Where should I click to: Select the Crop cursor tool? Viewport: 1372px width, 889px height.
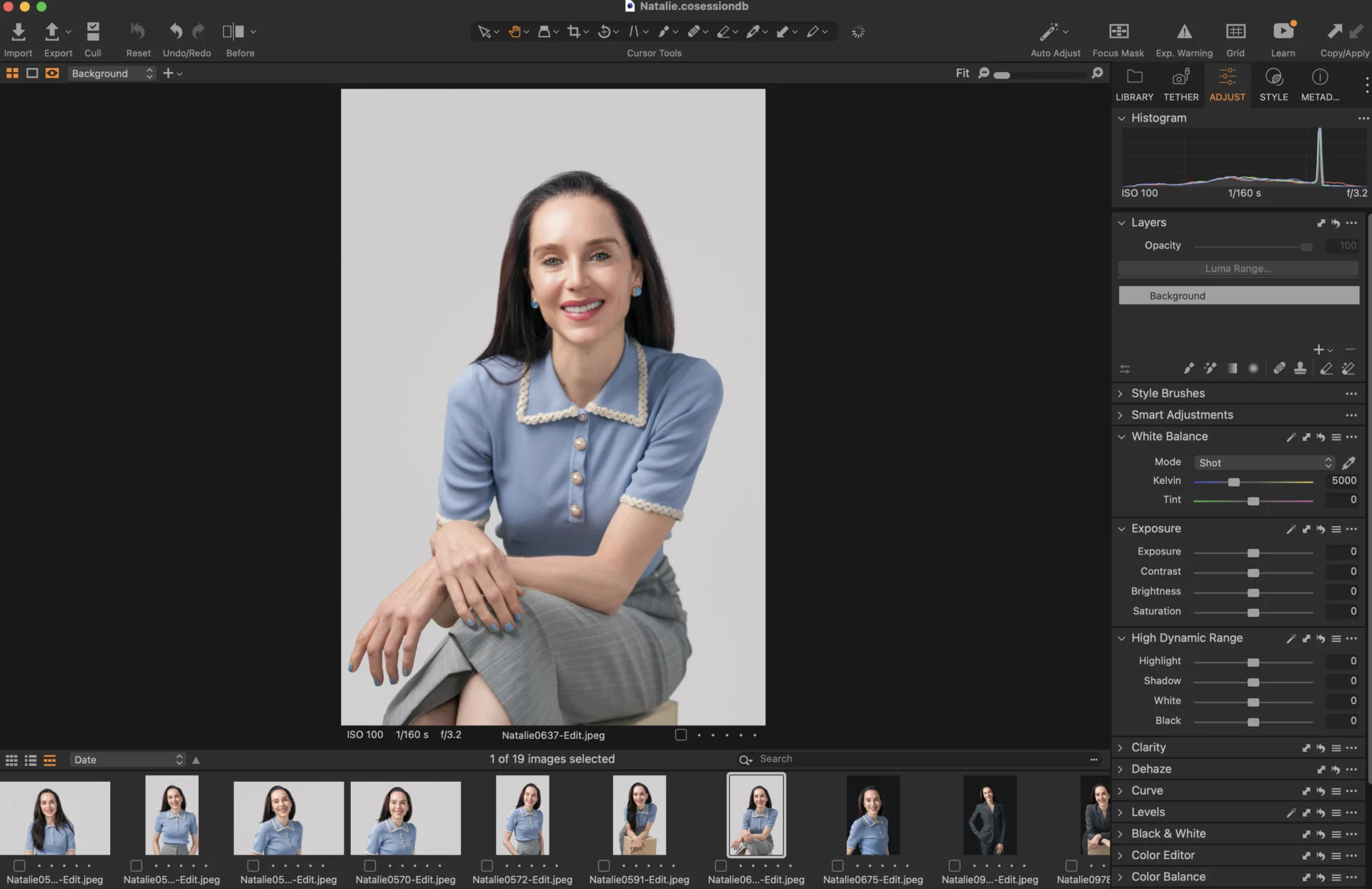[574, 31]
